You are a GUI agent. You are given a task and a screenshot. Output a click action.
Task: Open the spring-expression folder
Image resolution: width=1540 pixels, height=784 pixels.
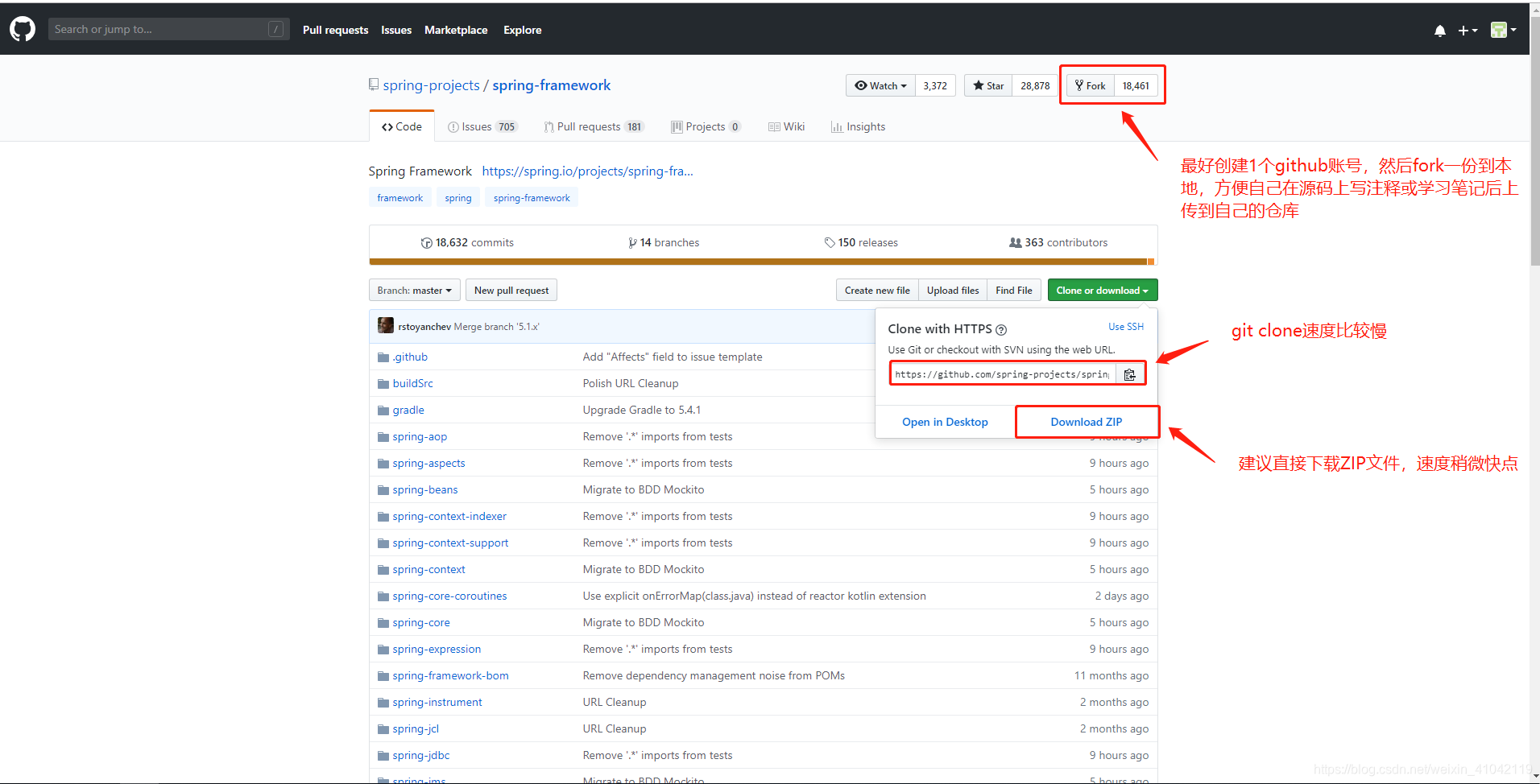pos(437,649)
